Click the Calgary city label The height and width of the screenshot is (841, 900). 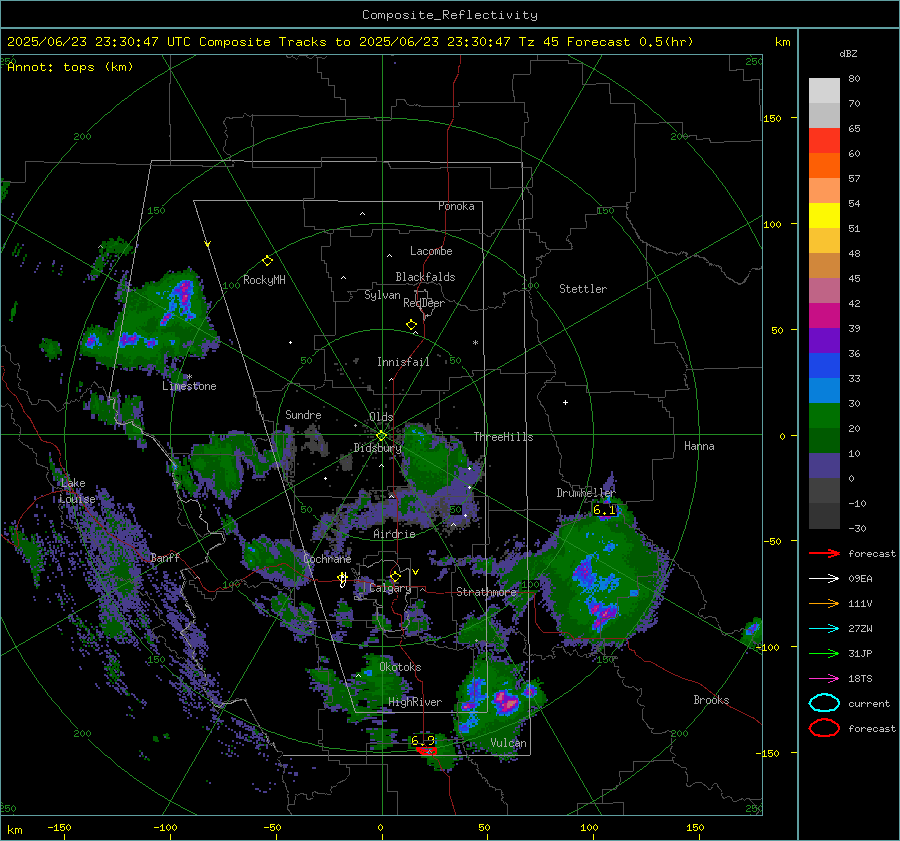click(x=390, y=588)
